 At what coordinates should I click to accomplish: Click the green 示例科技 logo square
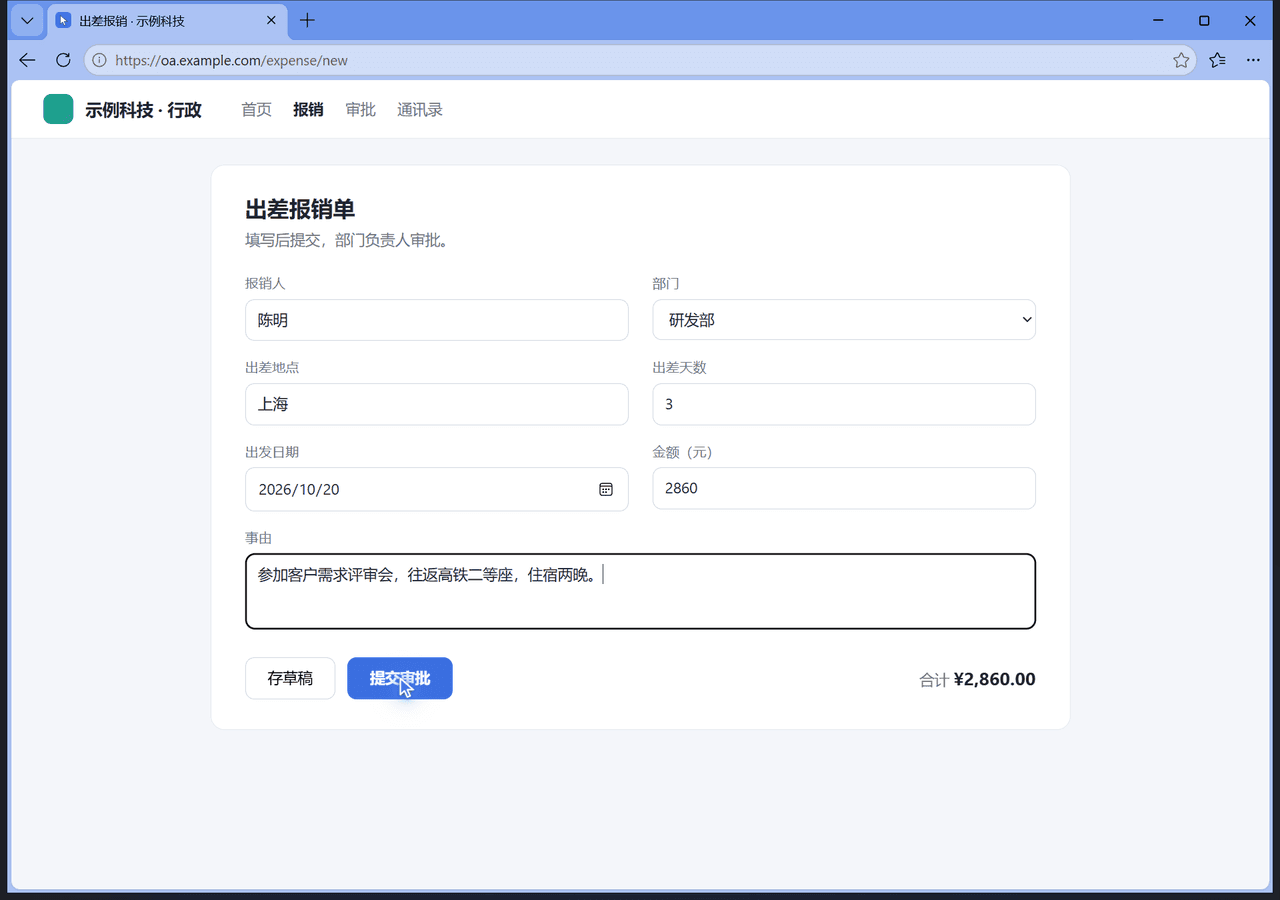(x=58, y=109)
